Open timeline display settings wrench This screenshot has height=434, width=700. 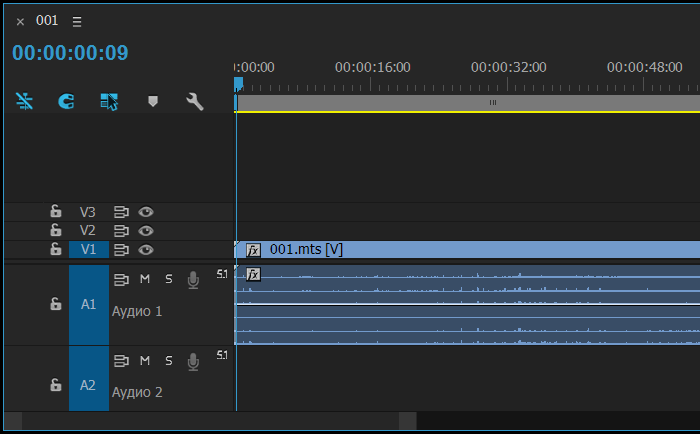click(x=195, y=101)
